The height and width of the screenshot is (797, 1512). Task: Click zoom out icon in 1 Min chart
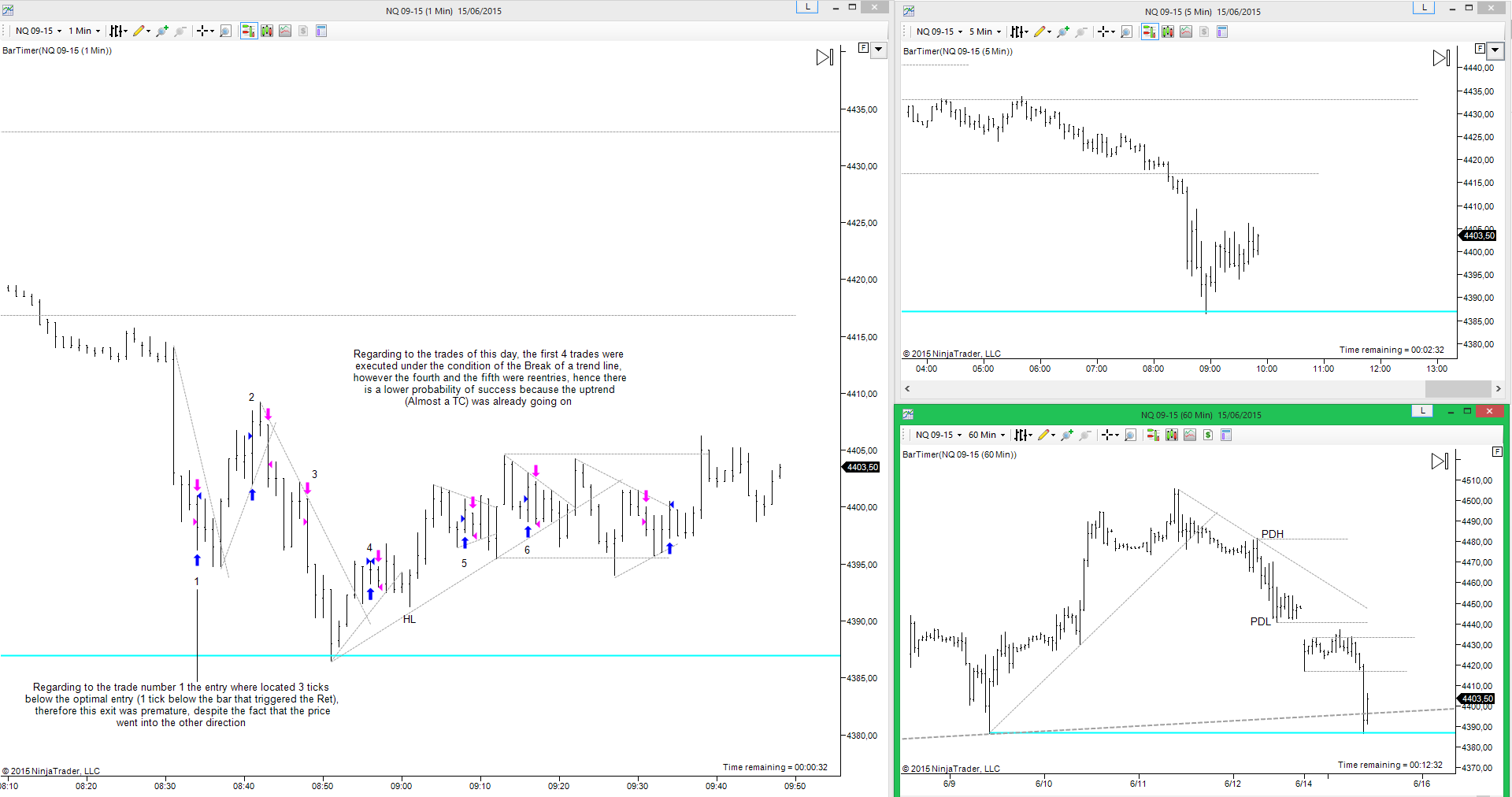pos(180,31)
